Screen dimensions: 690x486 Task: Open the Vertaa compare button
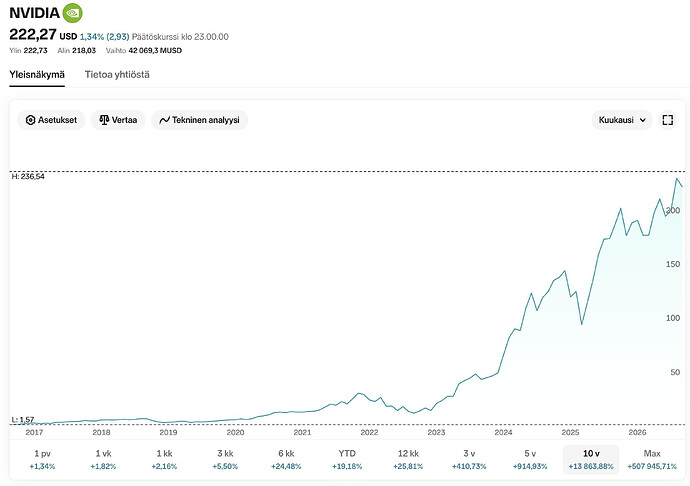(118, 120)
